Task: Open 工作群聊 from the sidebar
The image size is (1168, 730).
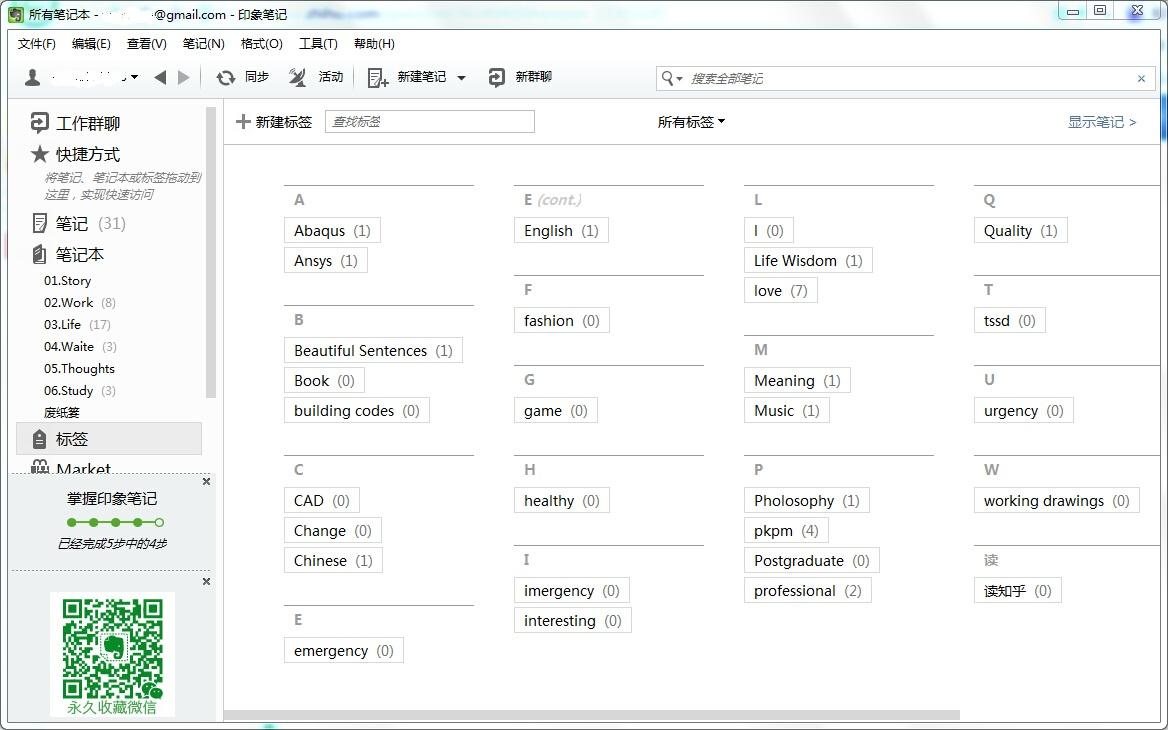Action: (x=86, y=123)
